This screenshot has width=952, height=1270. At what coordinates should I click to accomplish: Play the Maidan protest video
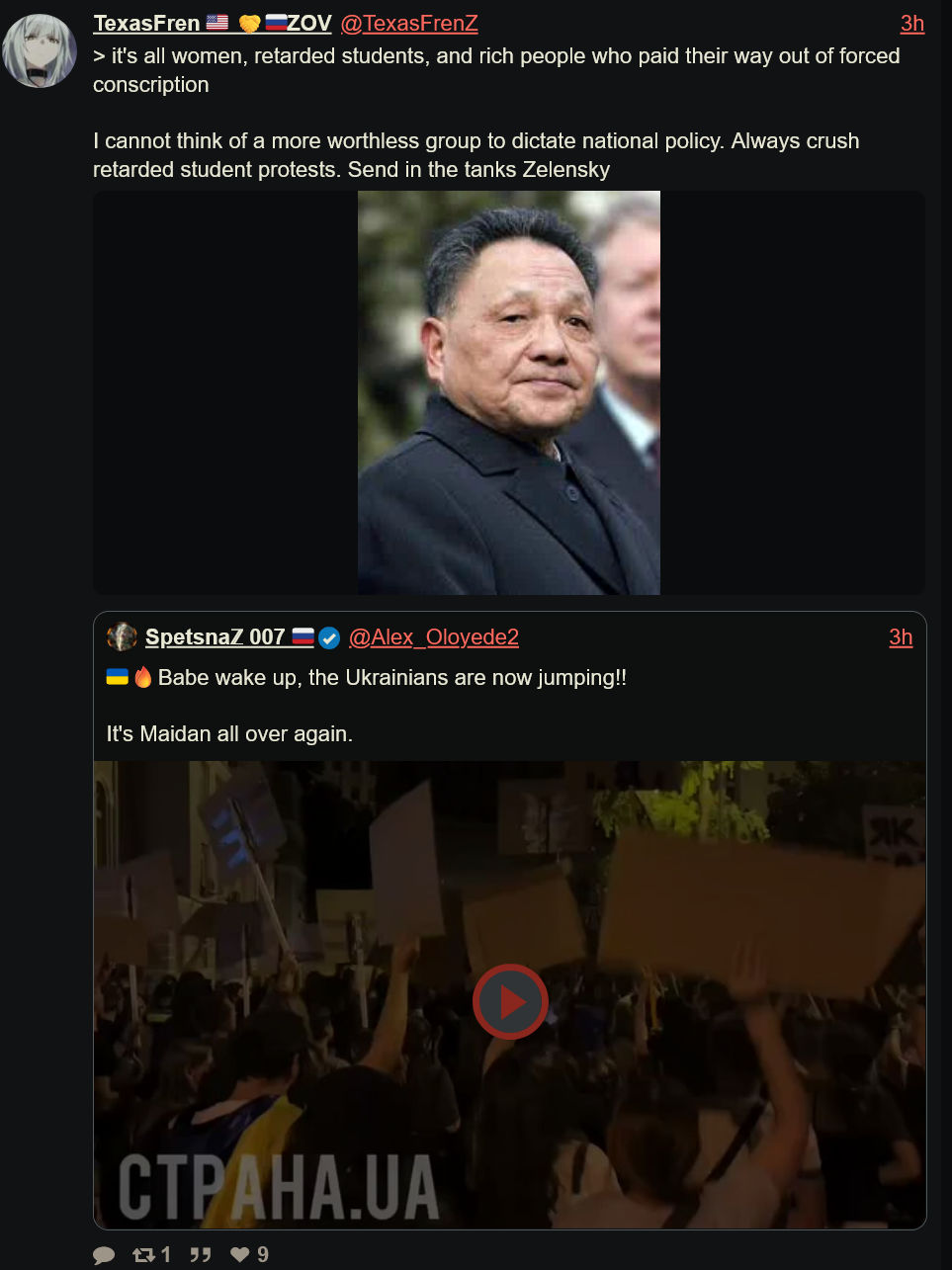click(x=510, y=1001)
